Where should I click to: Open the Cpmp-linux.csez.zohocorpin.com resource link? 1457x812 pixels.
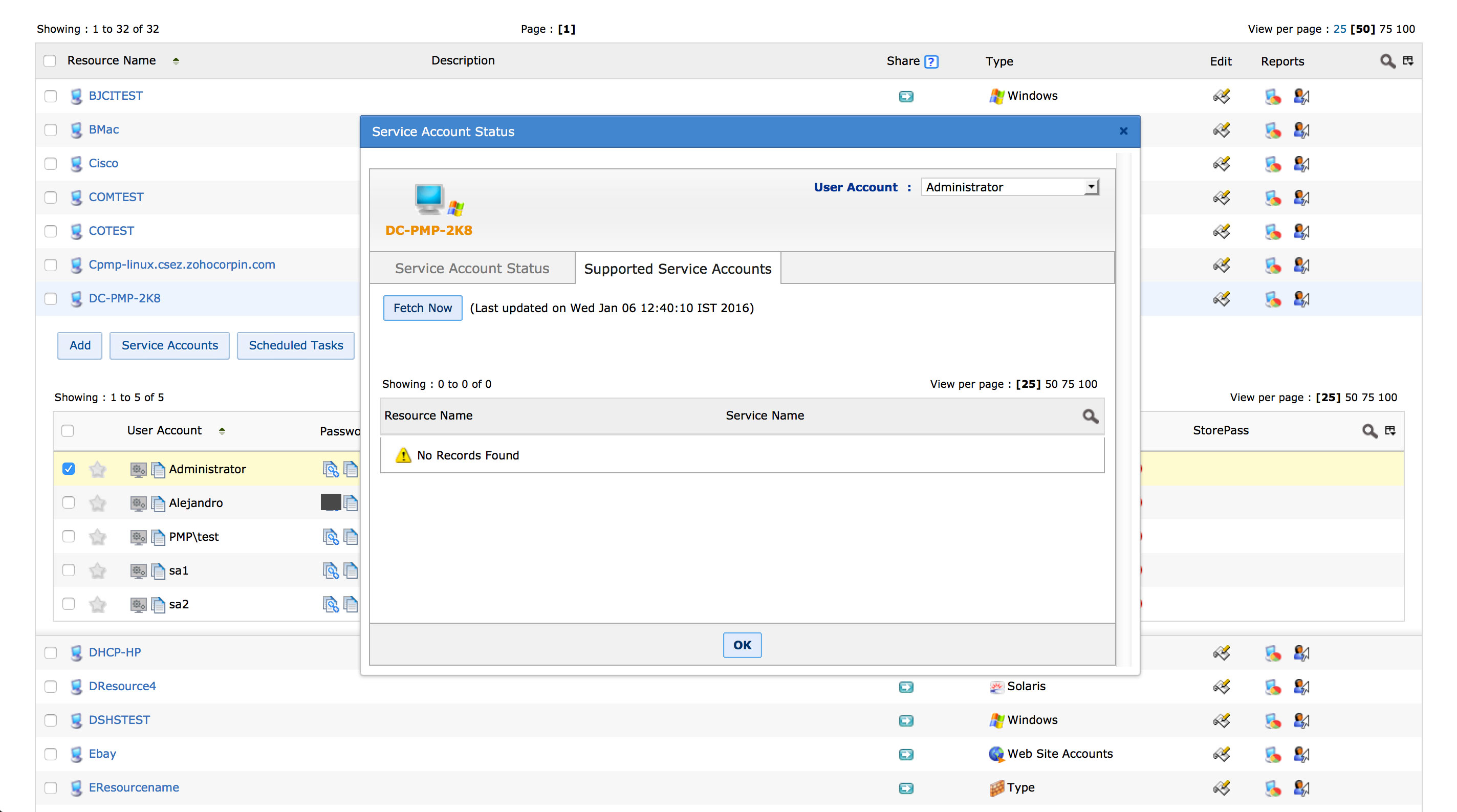182,265
